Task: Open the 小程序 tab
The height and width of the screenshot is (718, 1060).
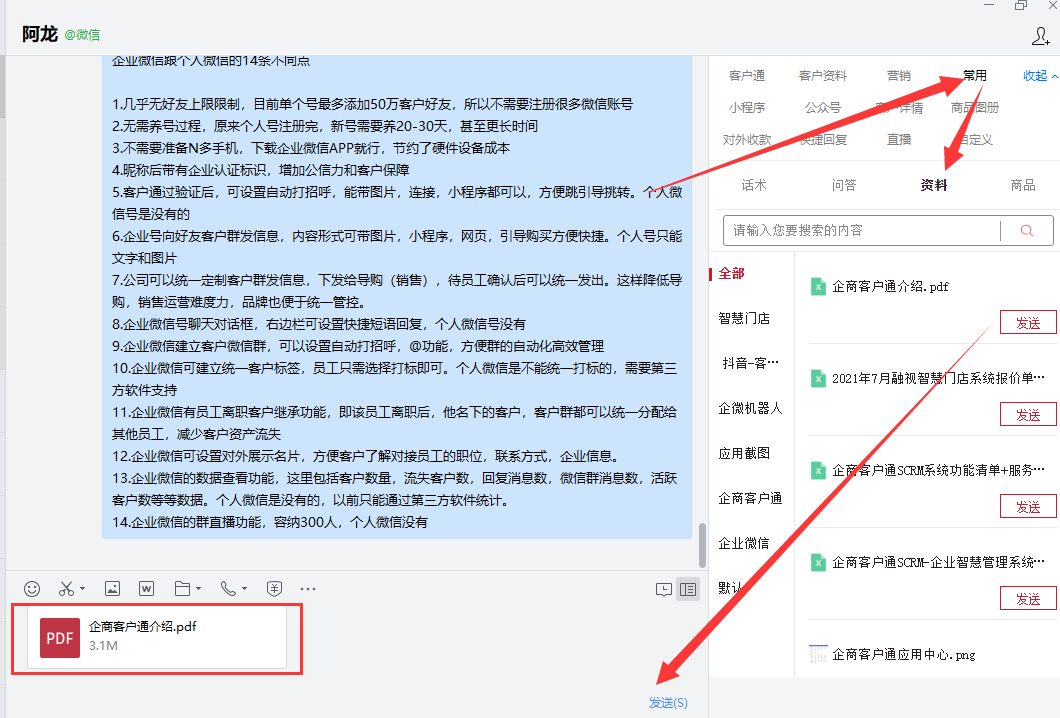Action: [x=746, y=107]
